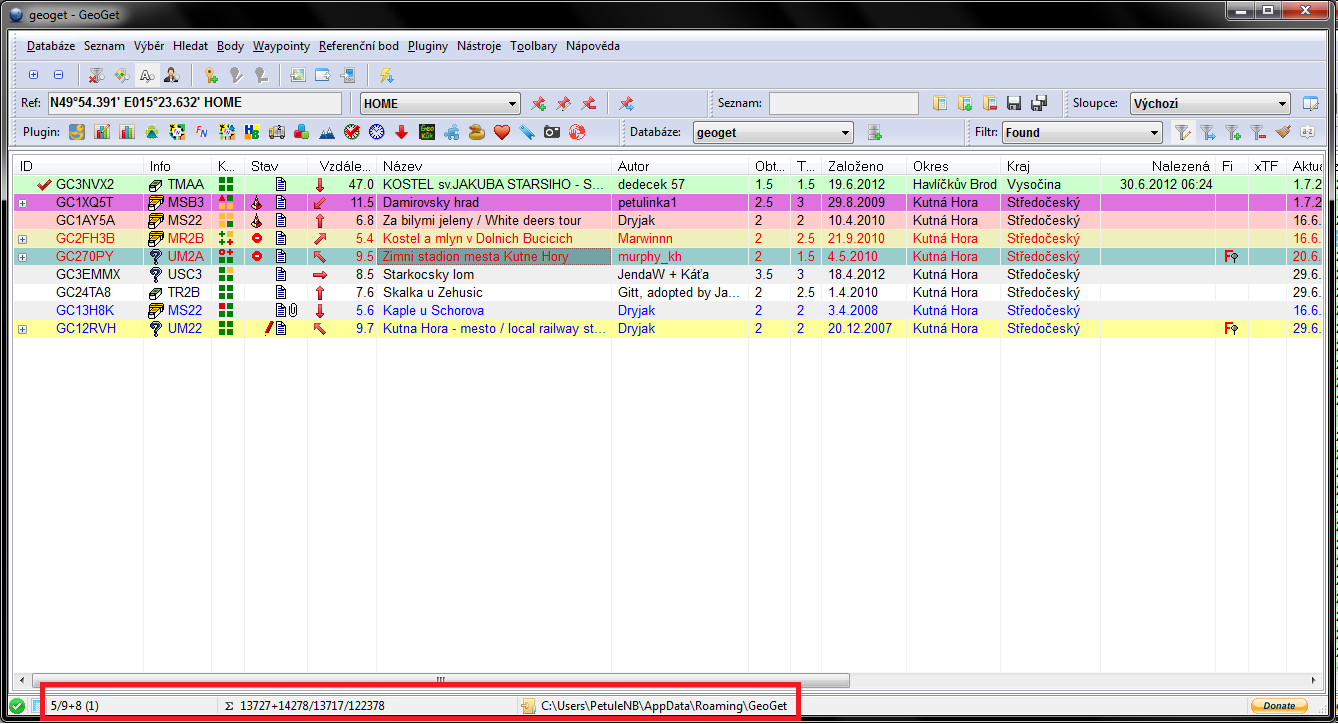Click the camera plugin icon
Viewport: 1338px width, 724px height.
(x=552, y=132)
